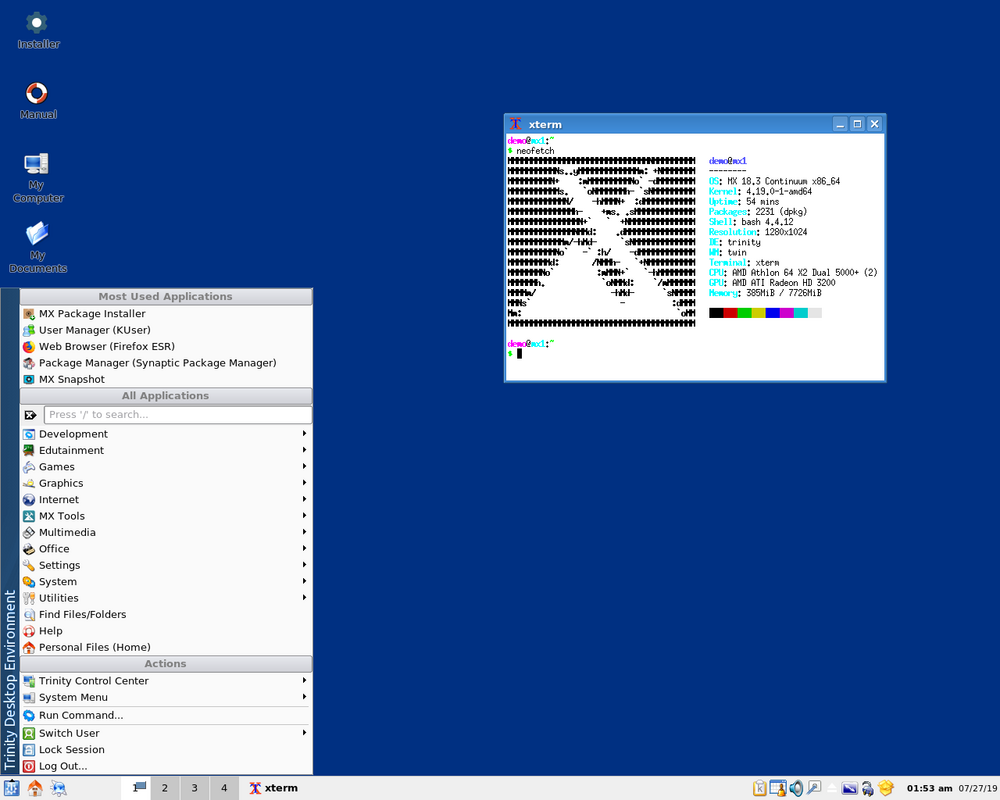The width and height of the screenshot is (1000, 800).
Task: Launch MX Package Installer from menu
Action: pyautogui.click(x=166, y=314)
